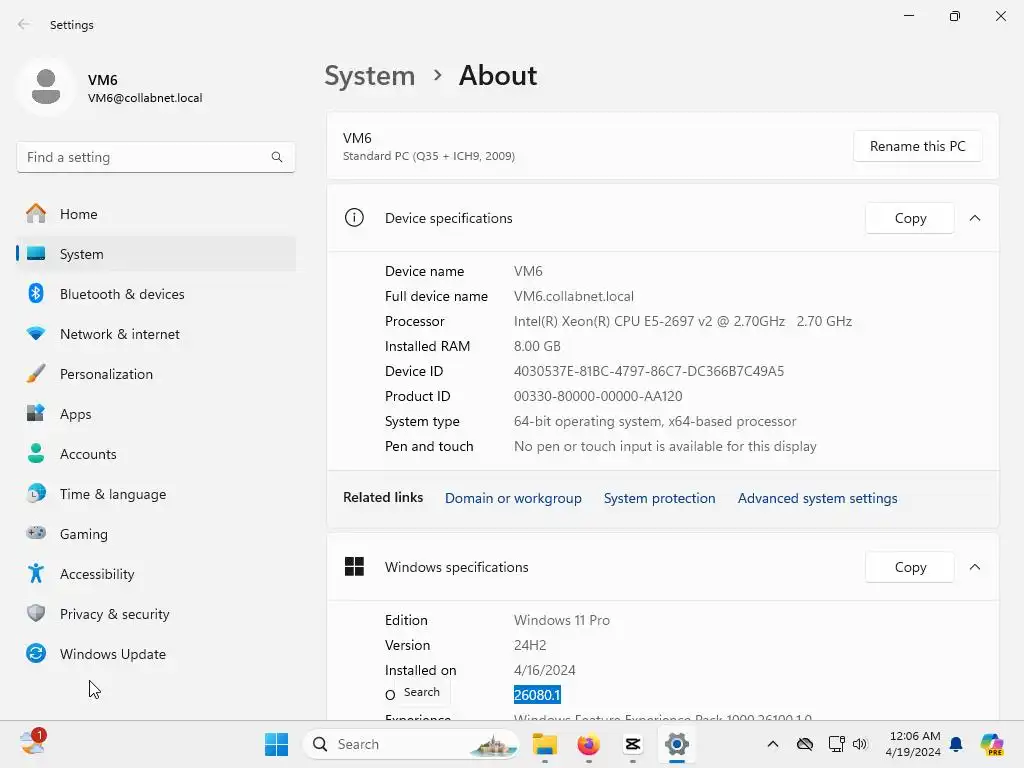Viewport: 1024px width, 768px height.
Task: Click the System breadcrumb in the title
Action: (x=370, y=76)
